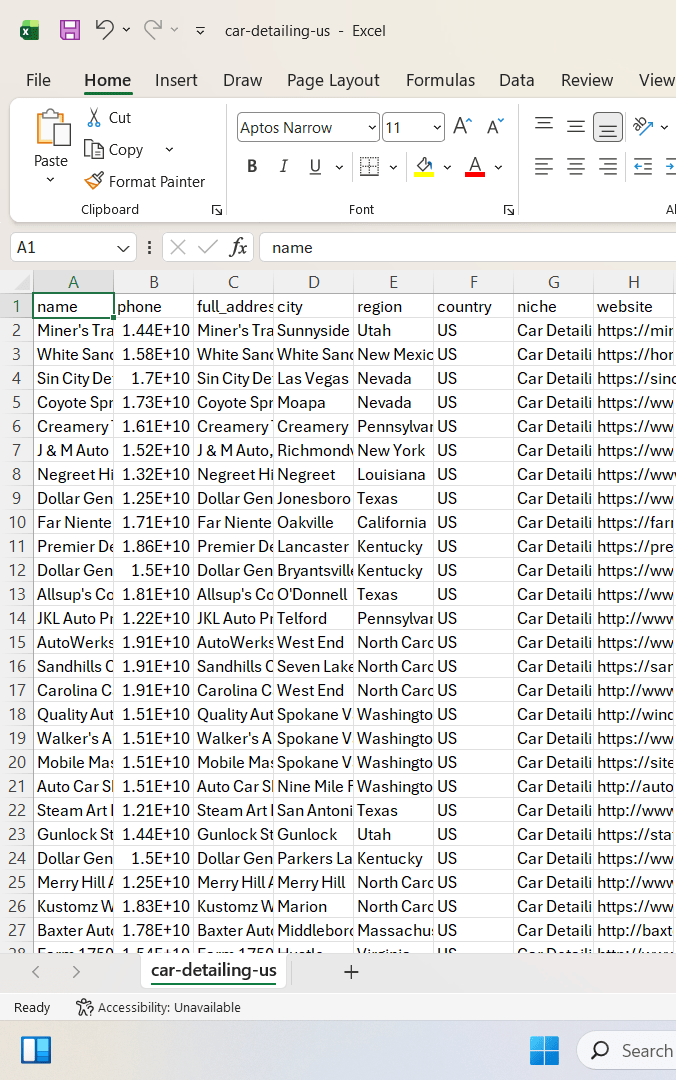Click Decrease Indent icon

(x=643, y=167)
